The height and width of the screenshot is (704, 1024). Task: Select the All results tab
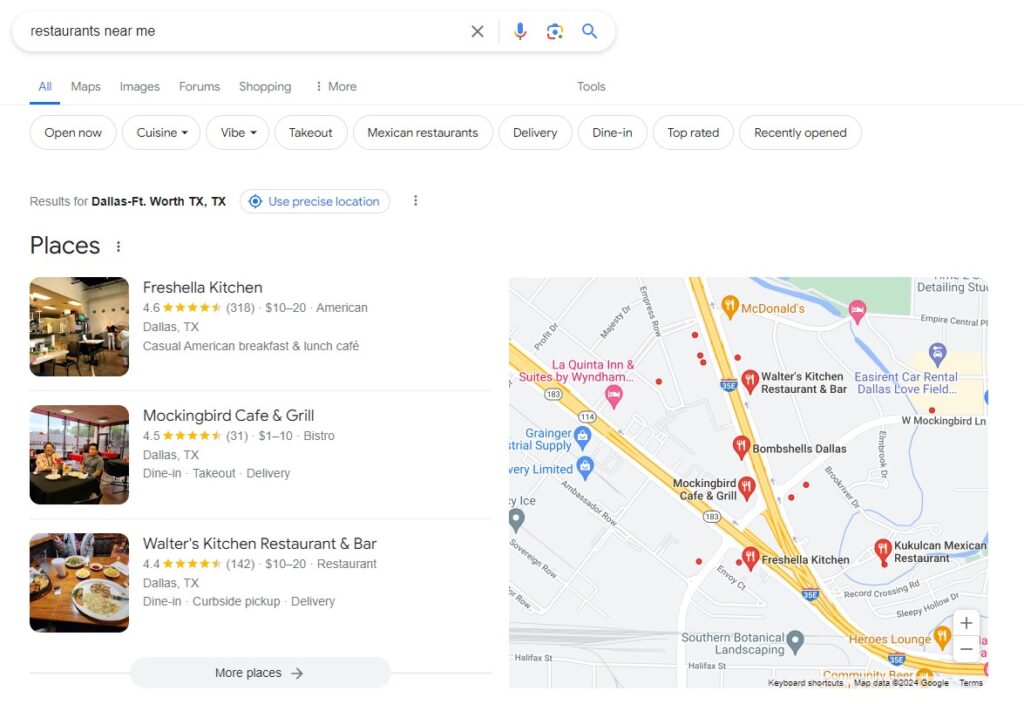click(44, 86)
